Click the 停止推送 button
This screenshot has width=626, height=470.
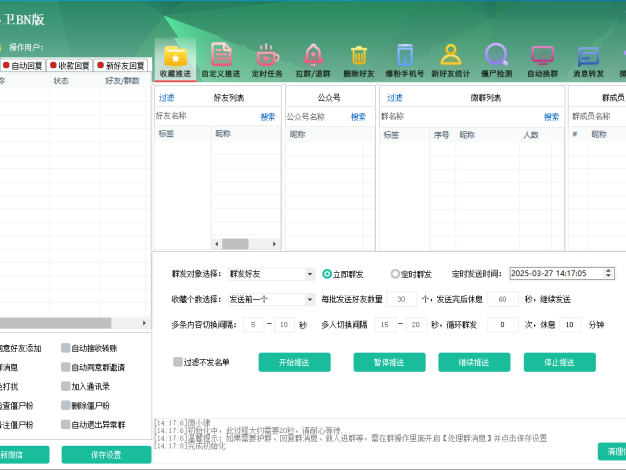coord(560,362)
